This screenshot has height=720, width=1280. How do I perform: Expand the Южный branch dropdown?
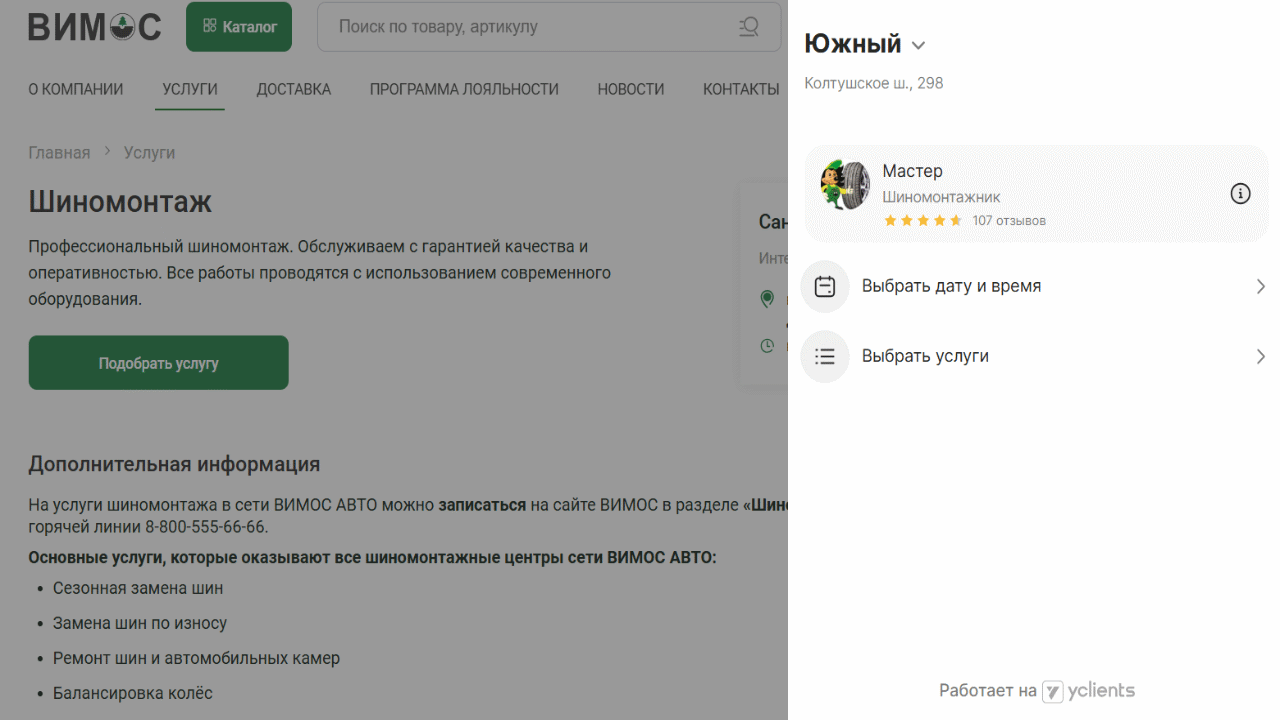click(x=919, y=45)
